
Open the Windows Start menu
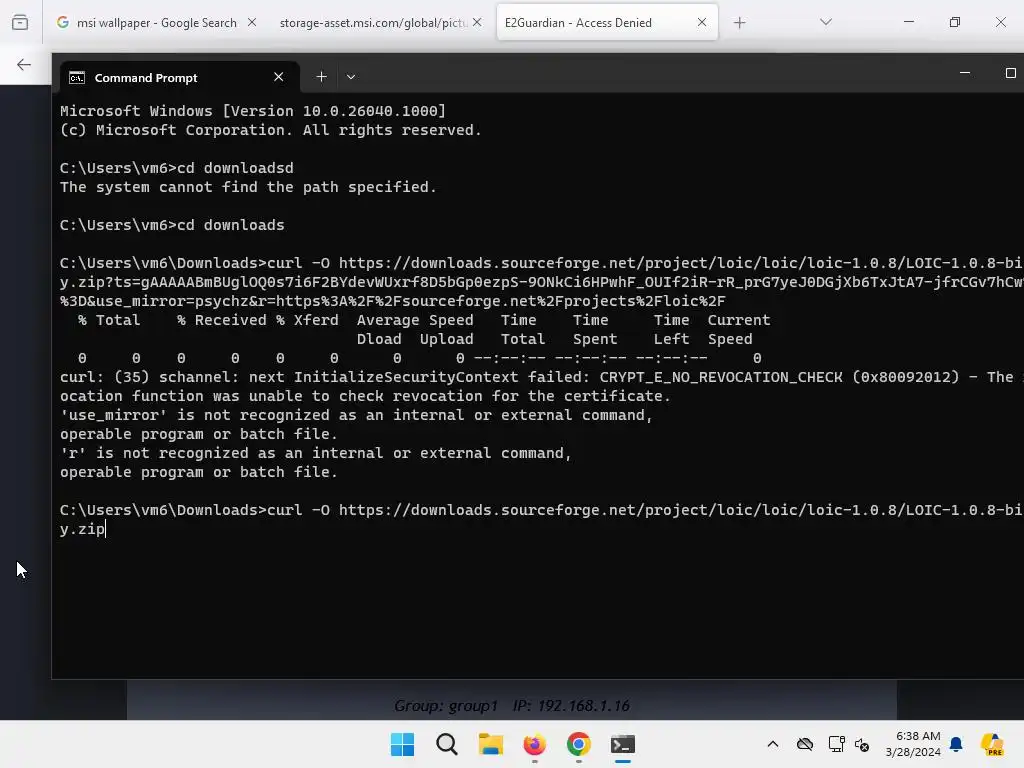tap(402, 744)
